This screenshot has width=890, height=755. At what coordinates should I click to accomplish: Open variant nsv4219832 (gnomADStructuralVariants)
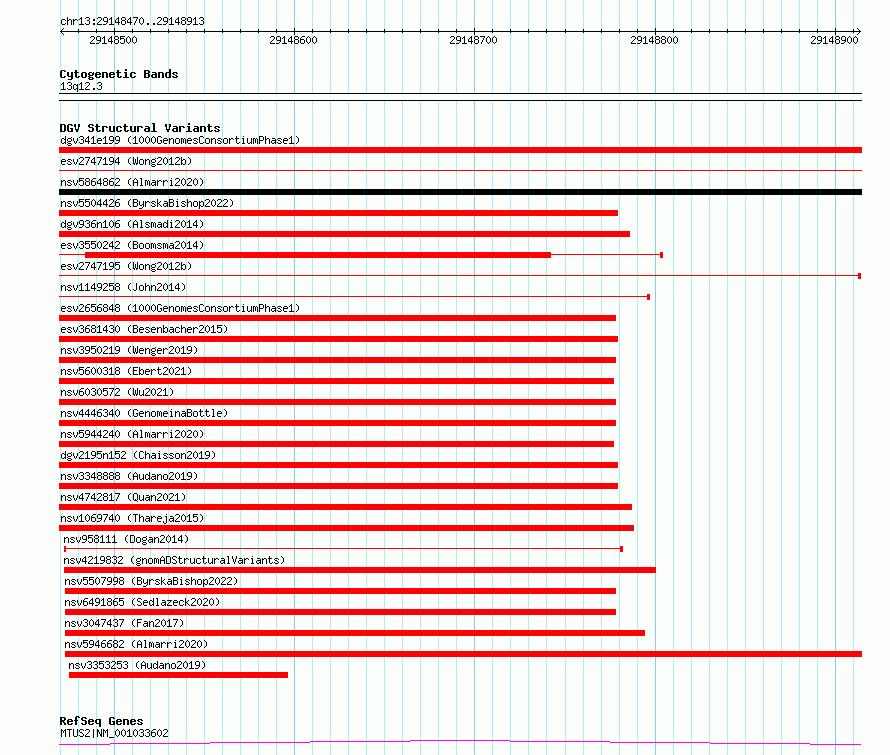point(174,560)
